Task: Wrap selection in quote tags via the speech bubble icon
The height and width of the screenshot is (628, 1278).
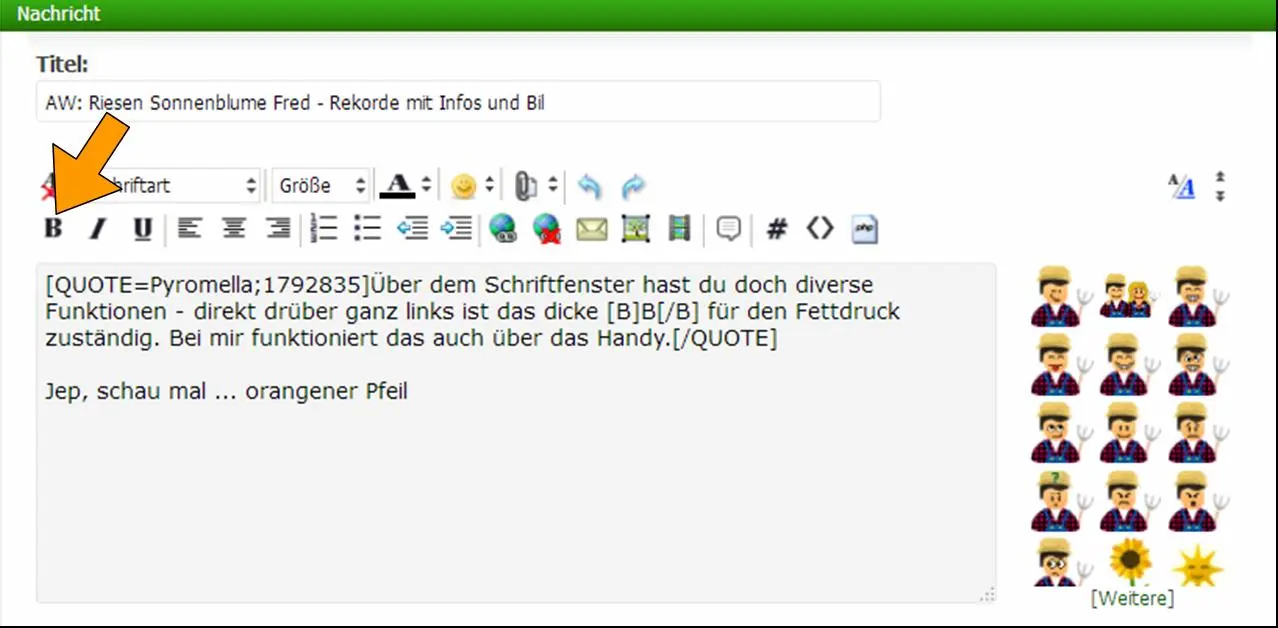Action: pyautogui.click(x=729, y=229)
